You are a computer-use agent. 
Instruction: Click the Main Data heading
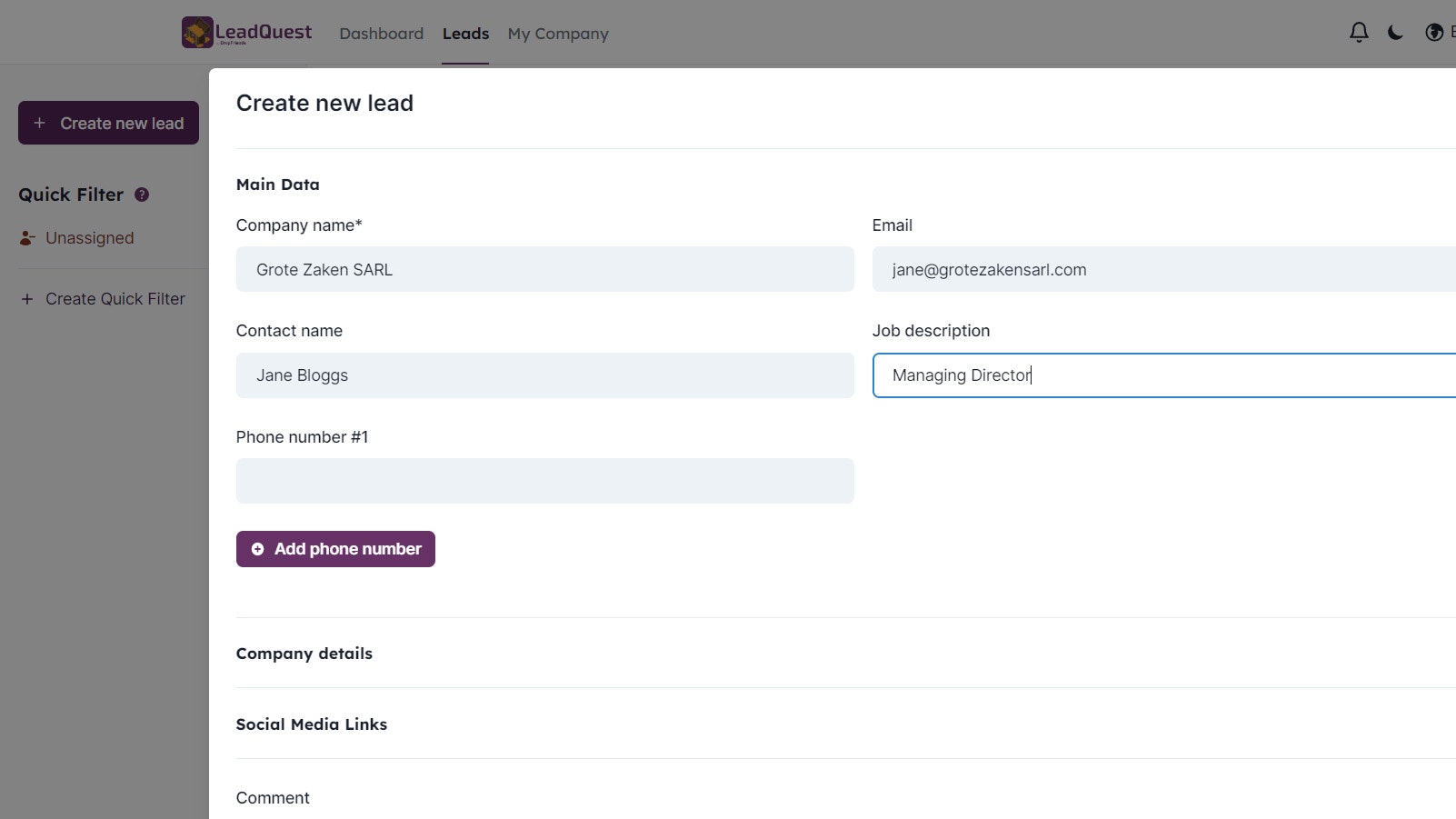[x=278, y=185]
